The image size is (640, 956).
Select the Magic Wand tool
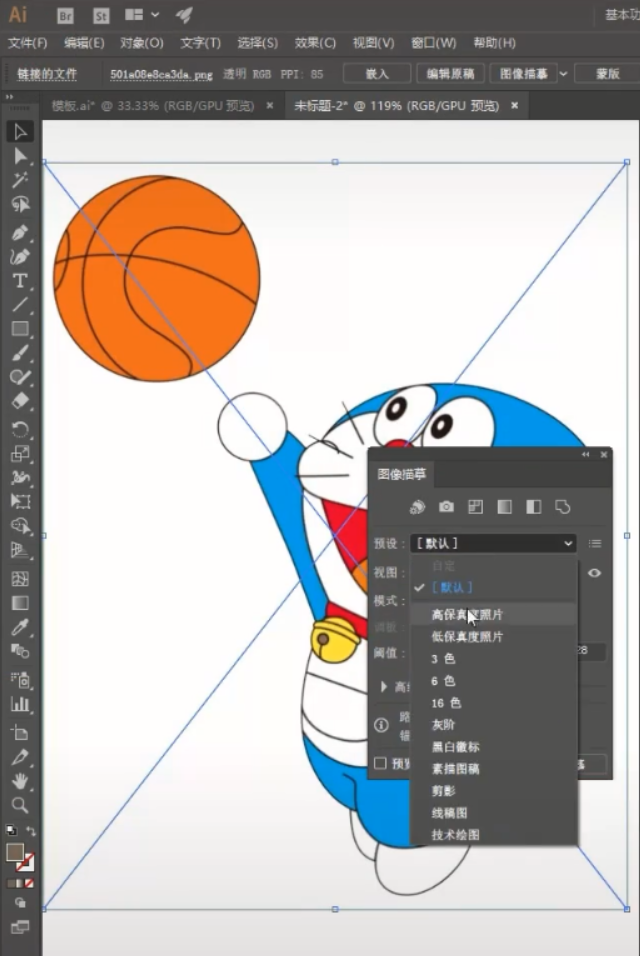tap(20, 180)
